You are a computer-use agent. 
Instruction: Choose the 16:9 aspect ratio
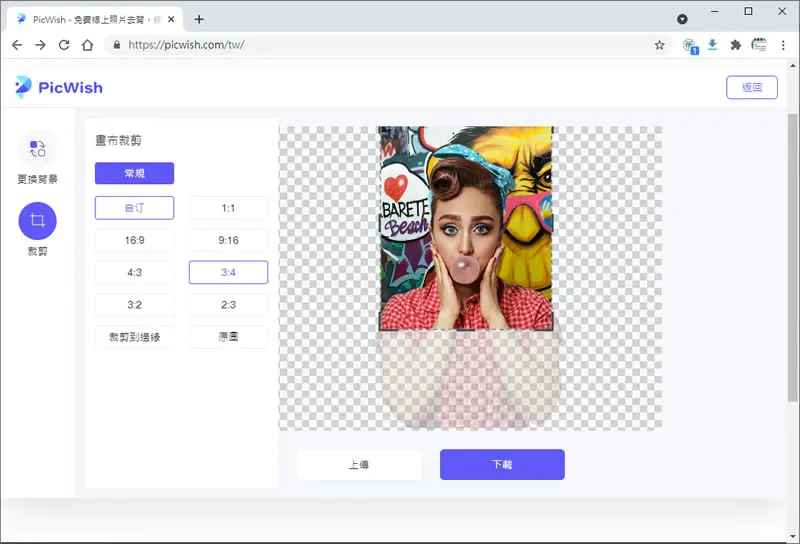(x=134, y=240)
